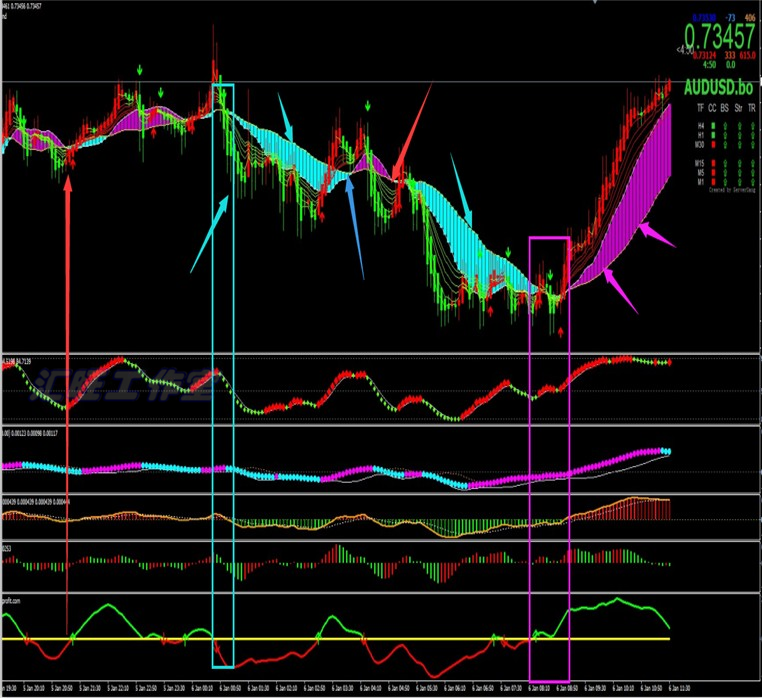The height and width of the screenshot is (698, 762).
Task: Click the M30 timeframe label
Action: point(699,145)
